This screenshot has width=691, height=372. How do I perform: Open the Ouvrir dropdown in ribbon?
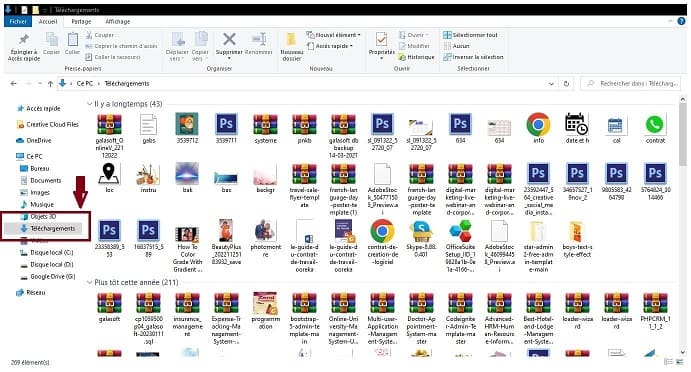[x=413, y=35]
